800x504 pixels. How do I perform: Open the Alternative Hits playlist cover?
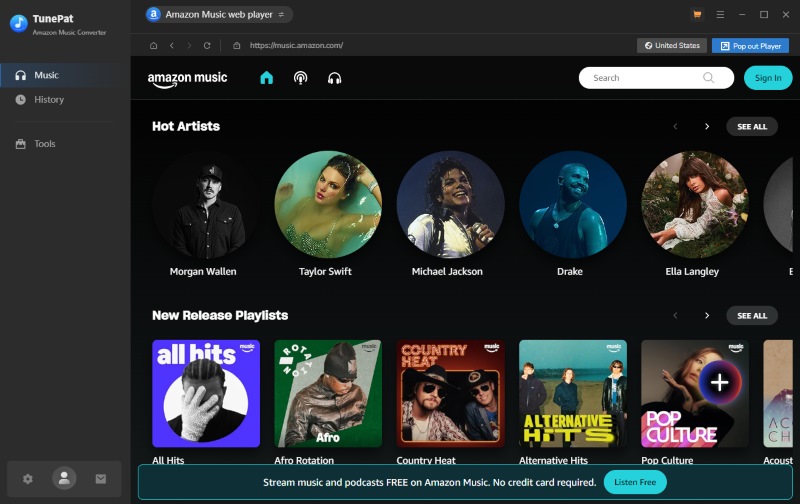pos(572,394)
